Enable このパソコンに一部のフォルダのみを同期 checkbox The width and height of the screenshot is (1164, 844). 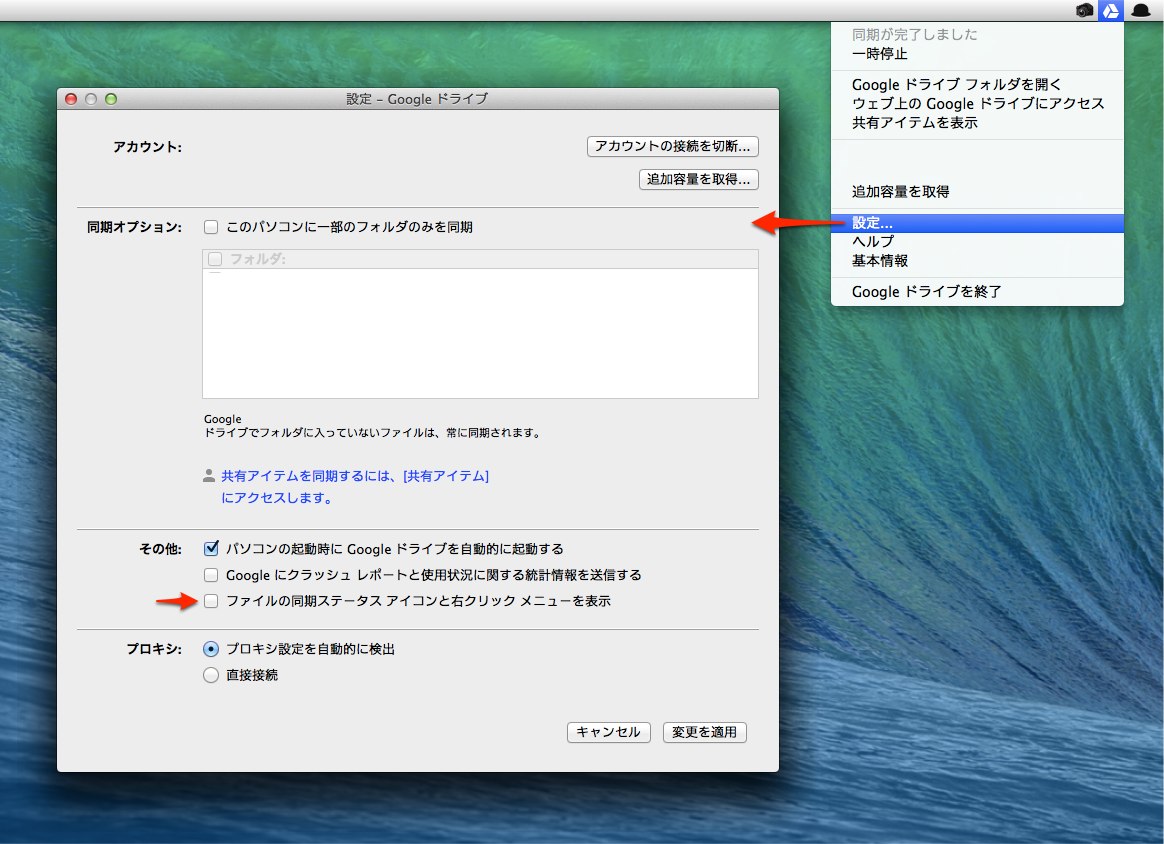click(x=211, y=227)
